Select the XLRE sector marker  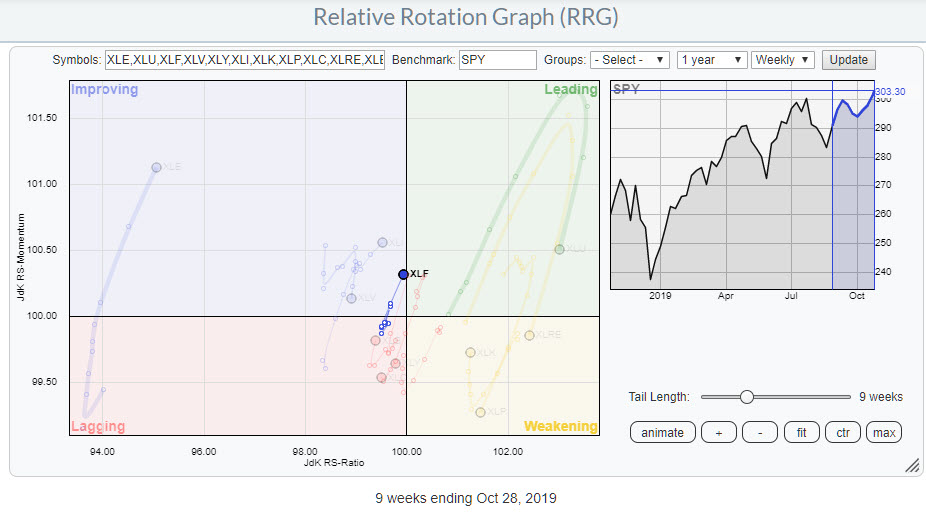(x=529, y=335)
